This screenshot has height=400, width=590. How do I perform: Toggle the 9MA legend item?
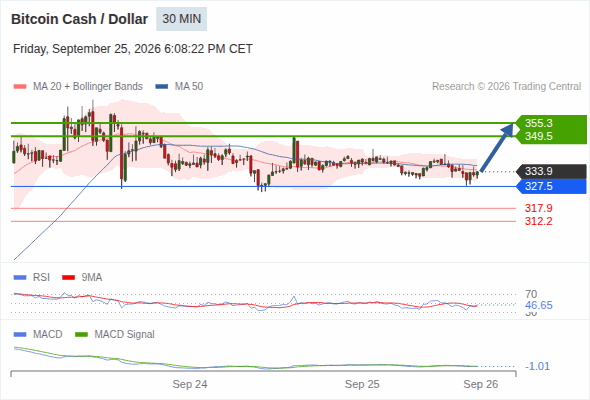tap(82, 277)
